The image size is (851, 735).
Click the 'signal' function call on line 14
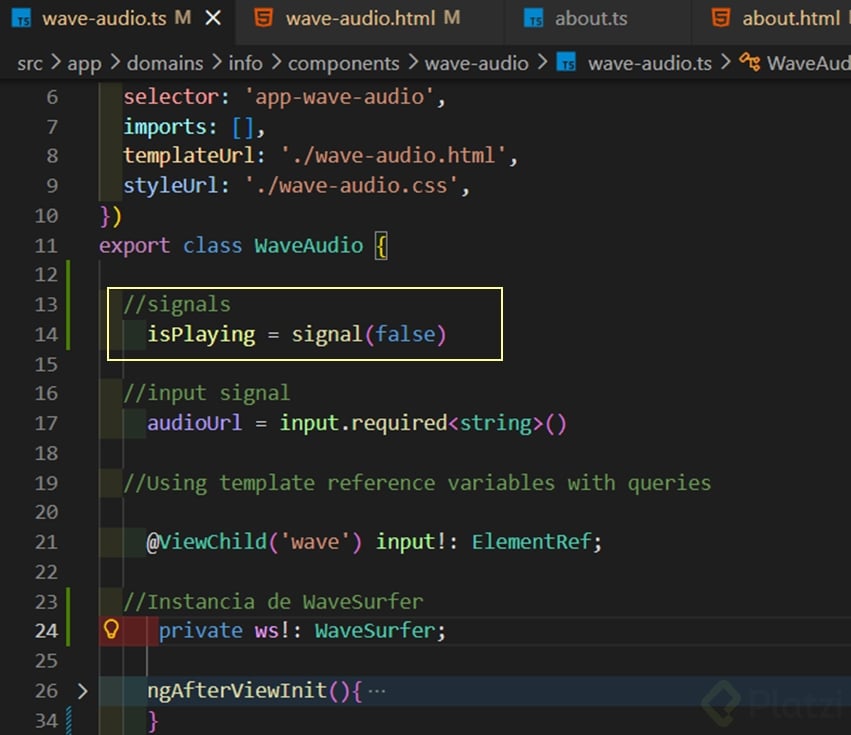[327, 334]
